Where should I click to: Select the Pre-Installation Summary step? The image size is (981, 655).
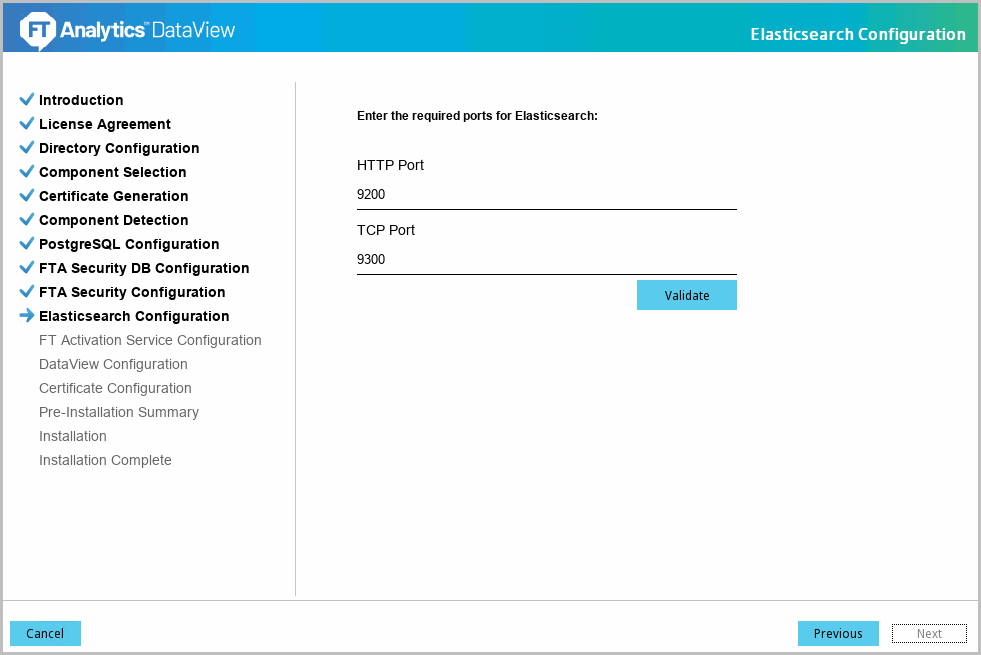119,412
